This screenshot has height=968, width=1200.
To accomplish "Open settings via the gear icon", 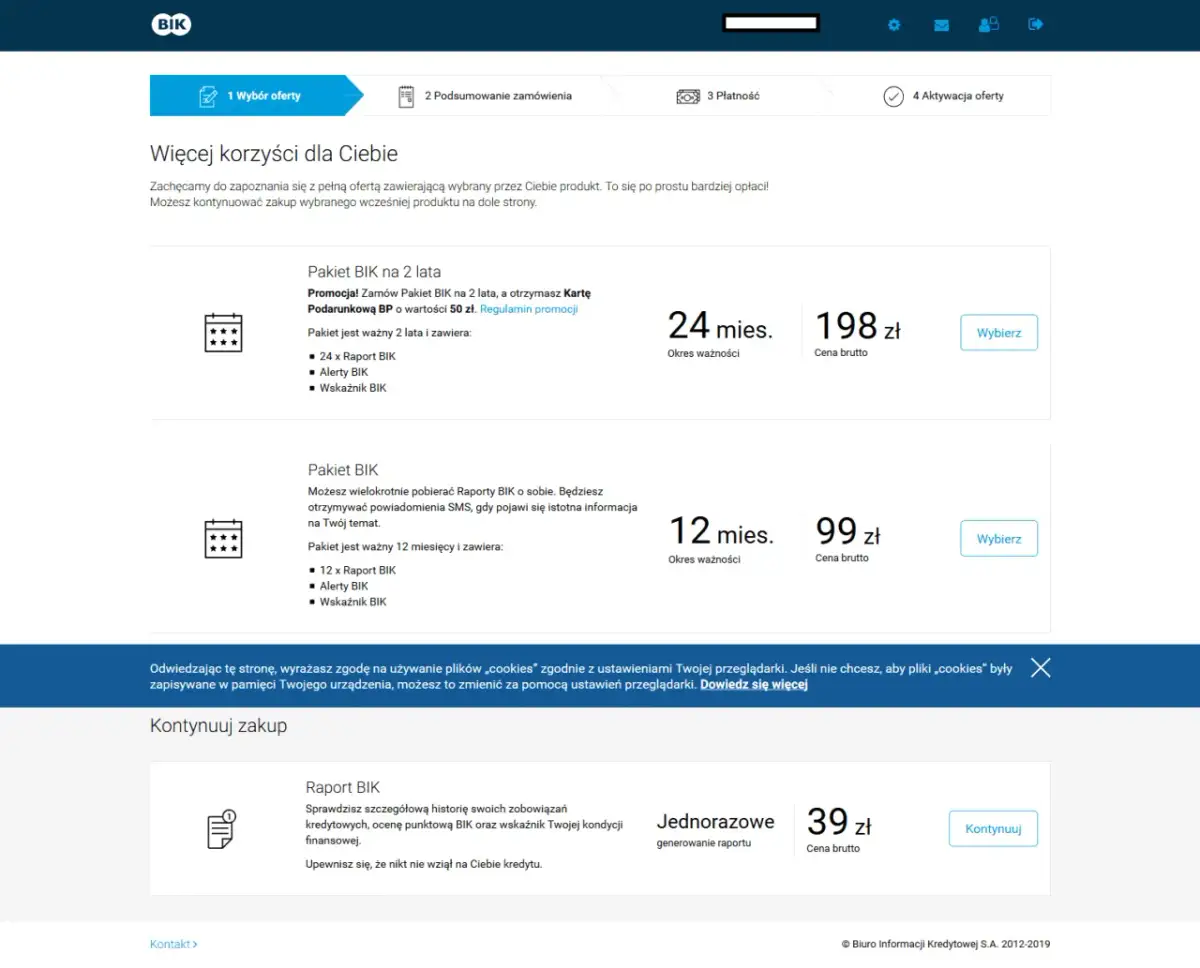I will [894, 25].
